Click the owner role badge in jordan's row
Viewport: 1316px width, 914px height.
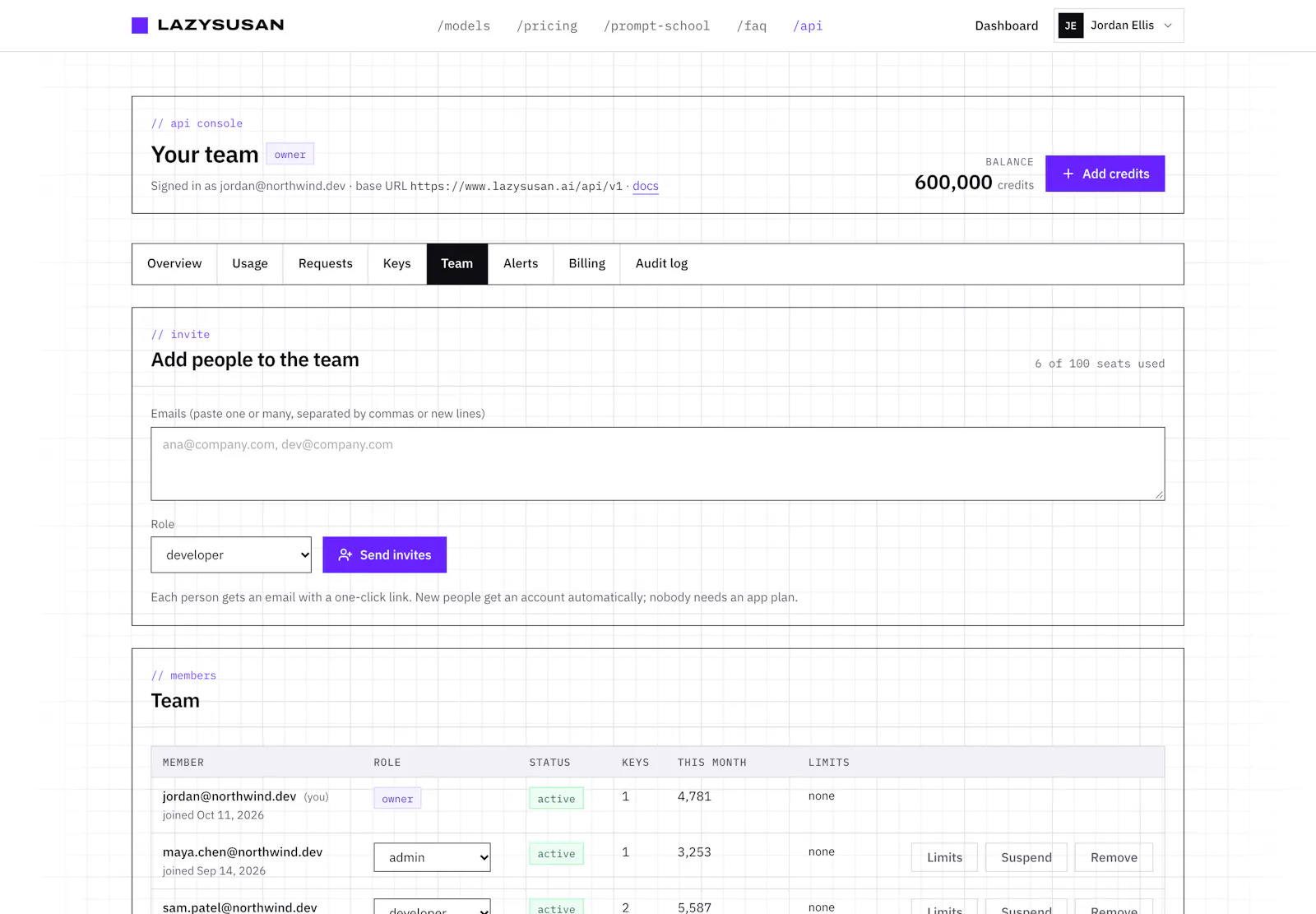click(397, 798)
